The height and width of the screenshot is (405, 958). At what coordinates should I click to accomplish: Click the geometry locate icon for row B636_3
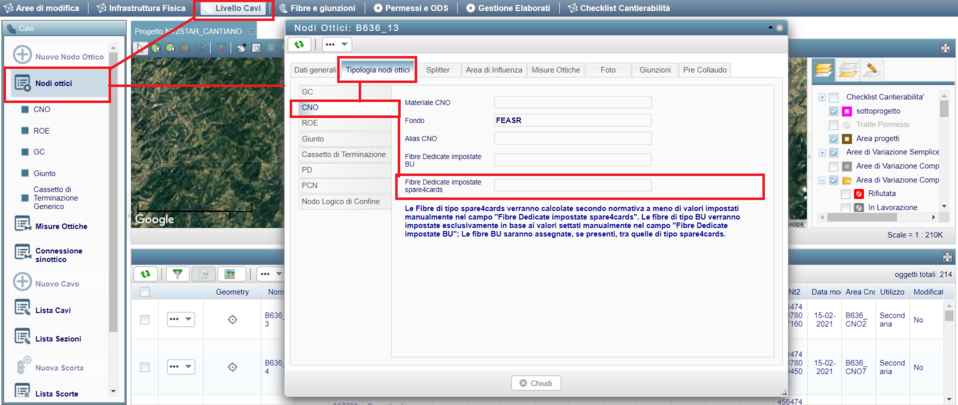tap(232, 319)
